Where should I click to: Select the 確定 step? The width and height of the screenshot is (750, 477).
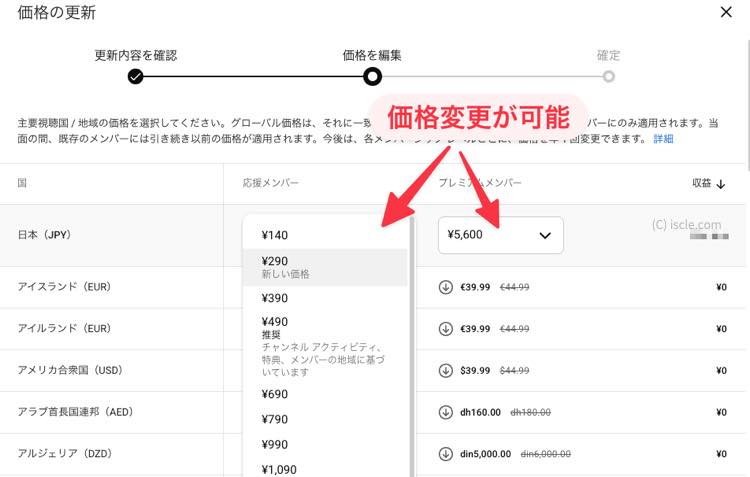pyautogui.click(x=608, y=76)
